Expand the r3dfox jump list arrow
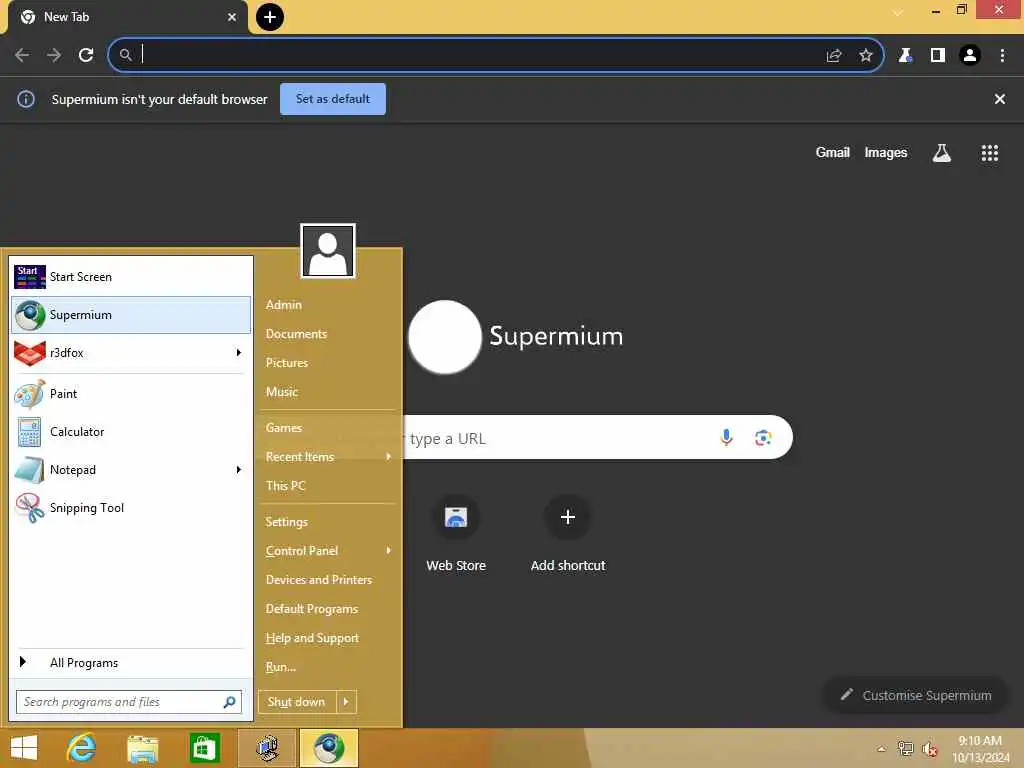1024x768 pixels. [x=239, y=353]
